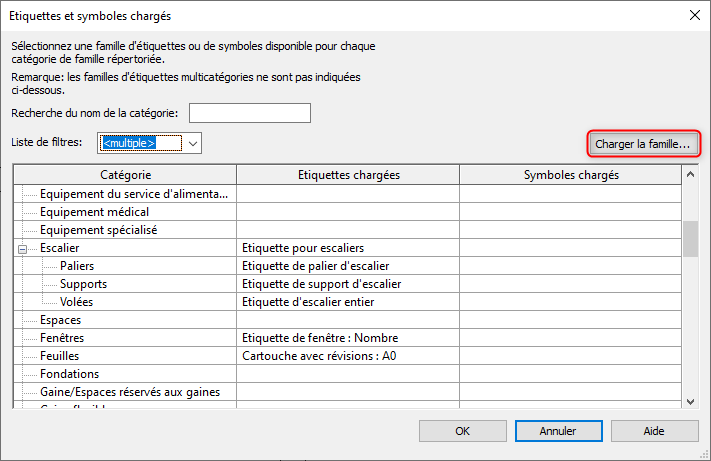Screen dimensions: 711x461
Task: Select the Fenêtres category row
Action: (62, 338)
